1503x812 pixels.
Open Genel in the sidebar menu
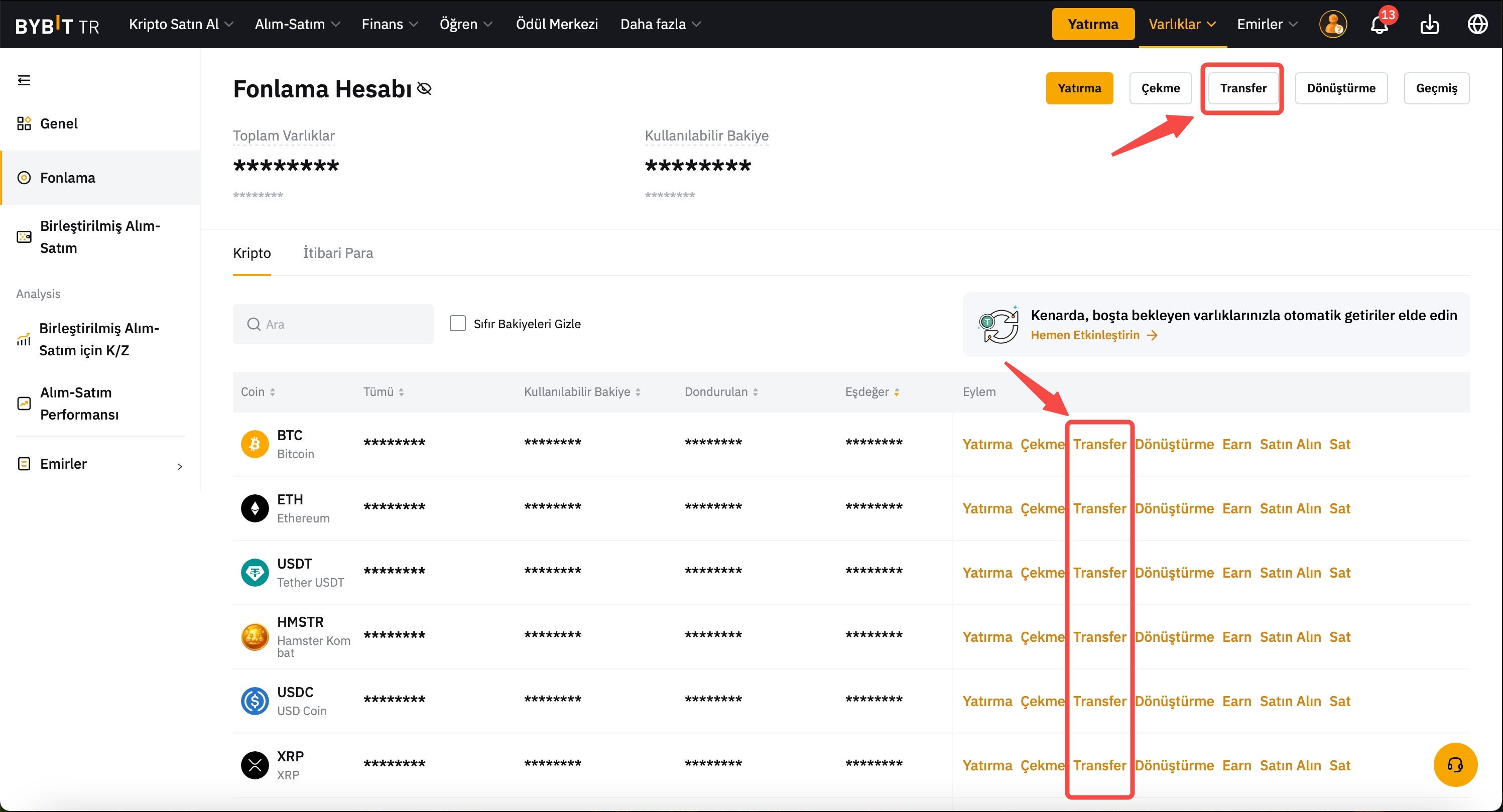(58, 123)
